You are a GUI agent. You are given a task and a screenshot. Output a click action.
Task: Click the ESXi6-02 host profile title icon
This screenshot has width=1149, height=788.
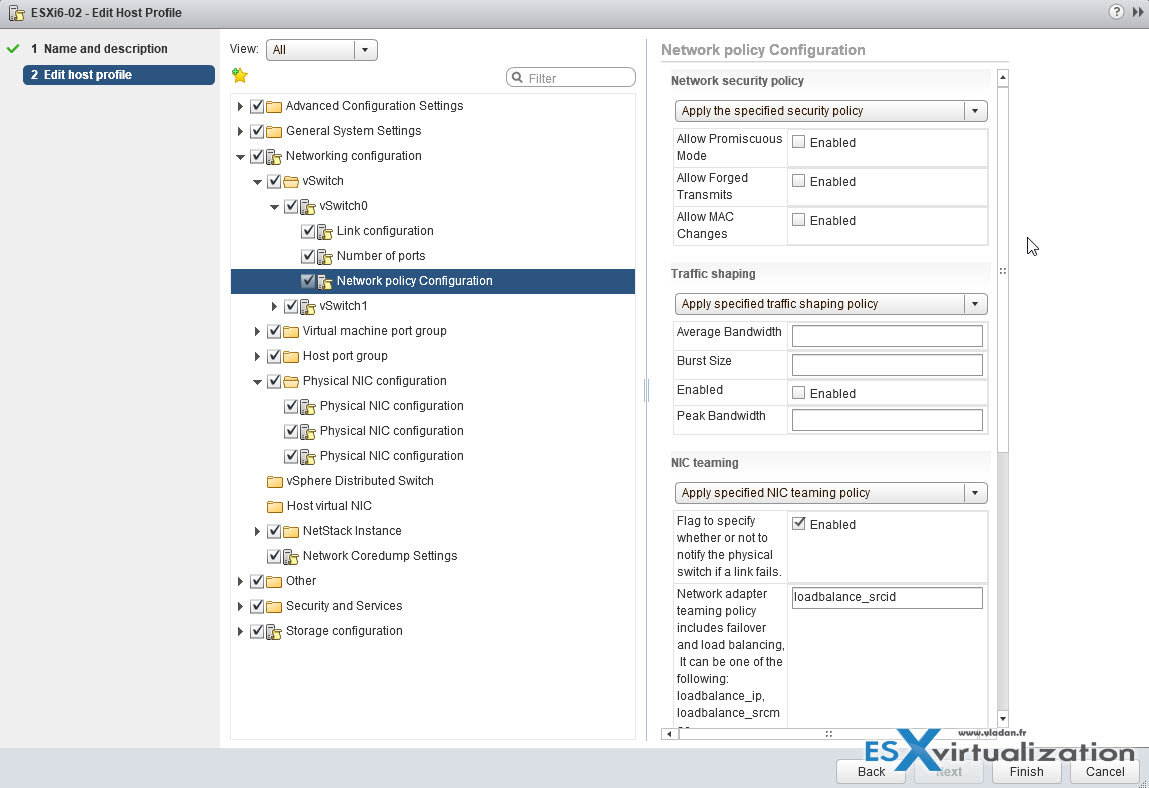pyautogui.click(x=16, y=12)
